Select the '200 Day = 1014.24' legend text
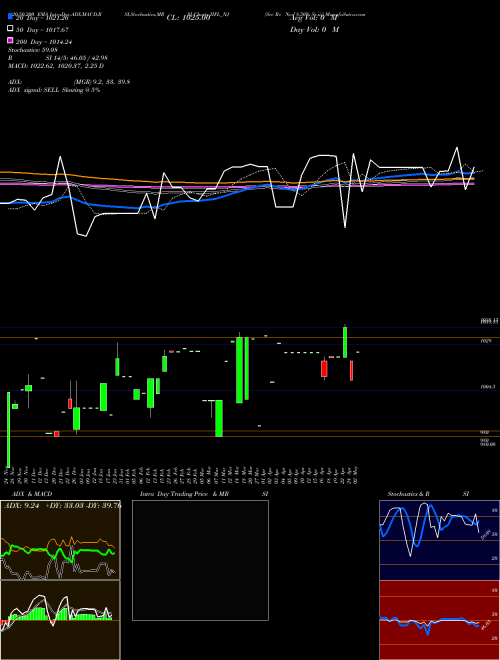The height and width of the screenshot is (660, 500). (x=44, y=42)
